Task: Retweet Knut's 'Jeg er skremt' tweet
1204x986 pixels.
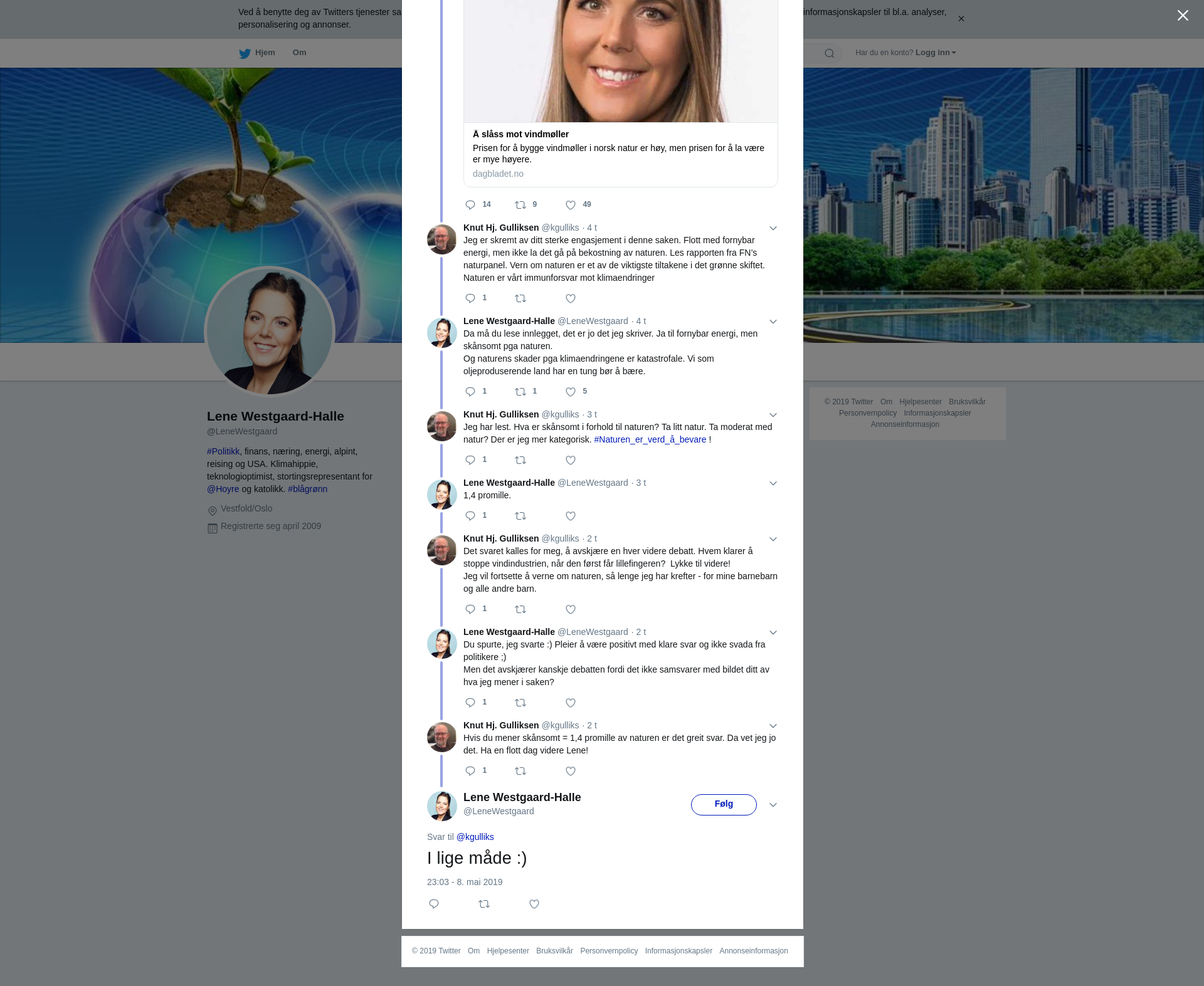Action: [x=520, y=298]
